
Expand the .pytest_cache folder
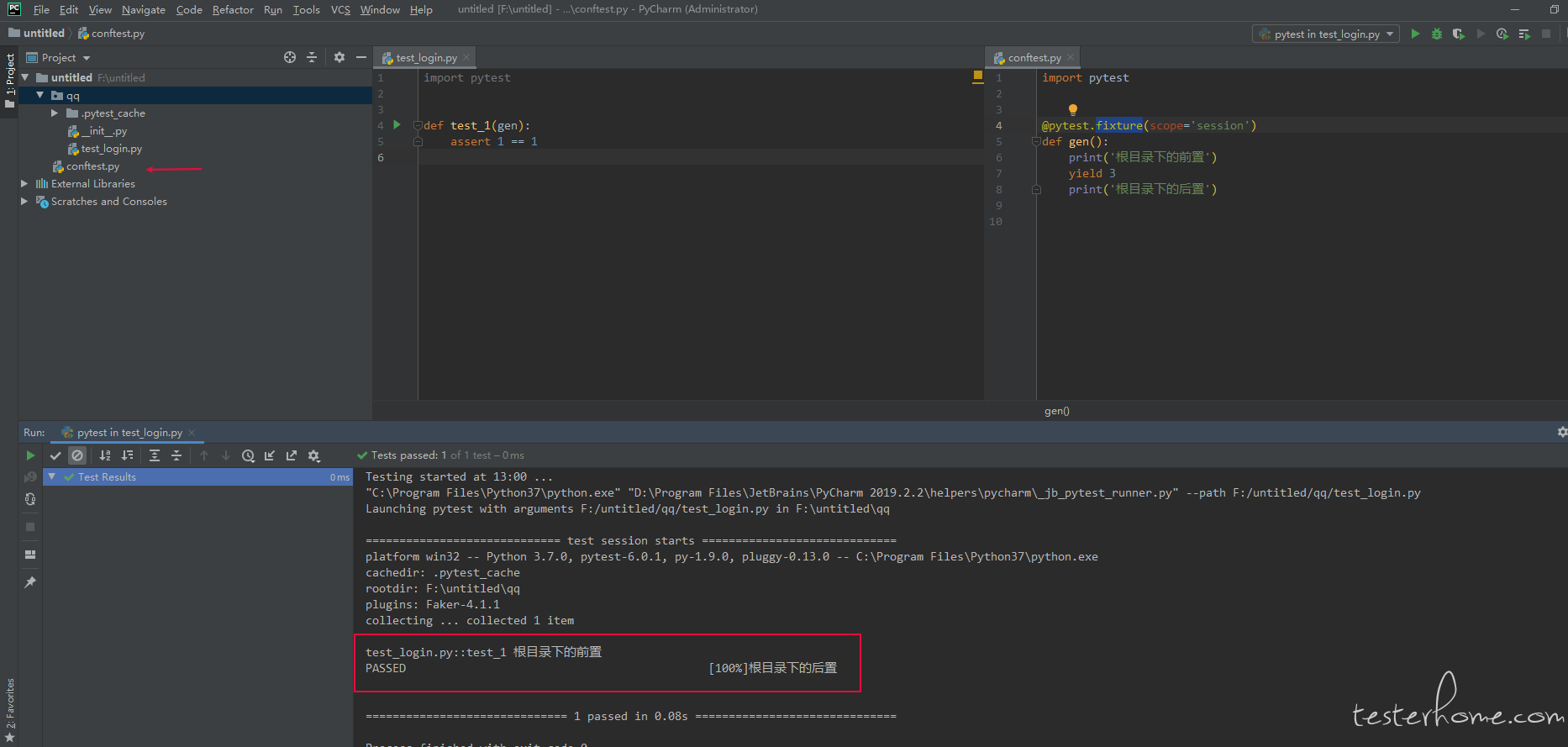coord(55,113)
